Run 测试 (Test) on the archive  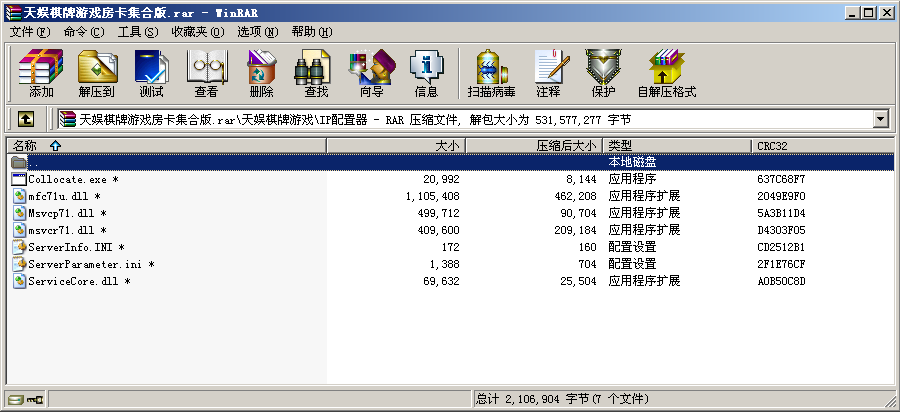pyautogui.click(x=151, y=74)
